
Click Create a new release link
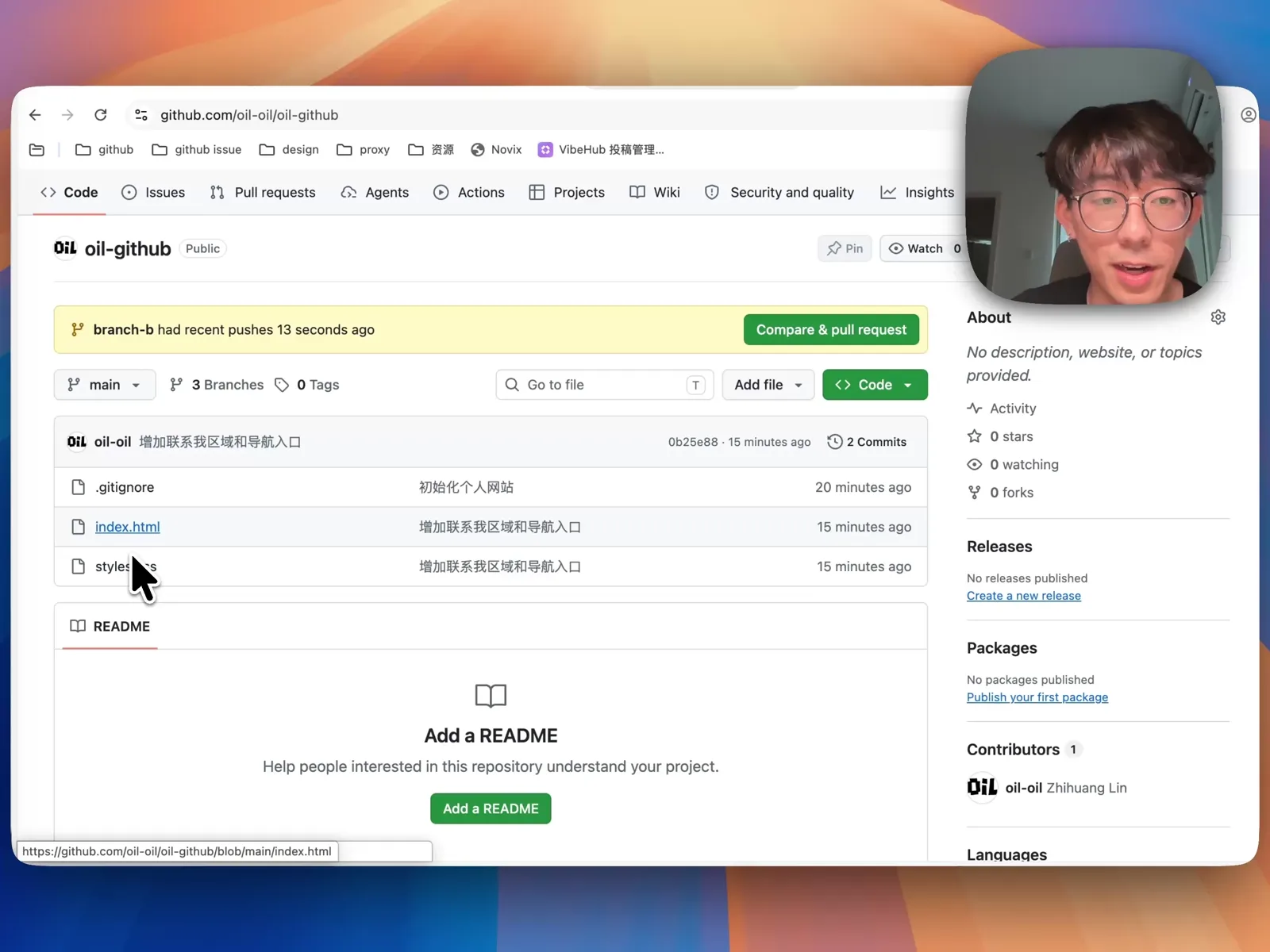pyautogui.click(x=1024, y=596)
